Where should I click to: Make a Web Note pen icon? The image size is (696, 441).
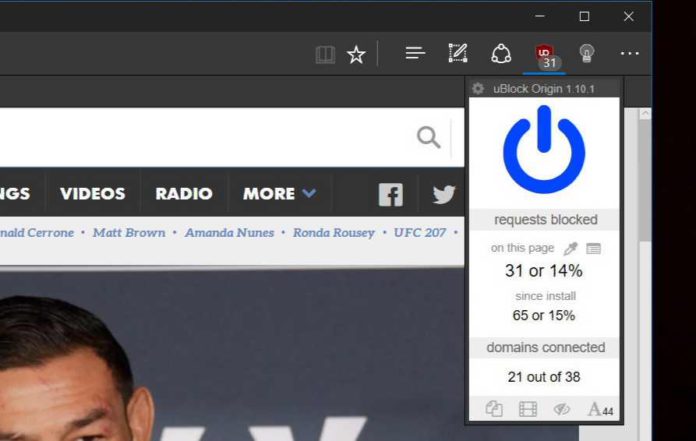point(458,53)
